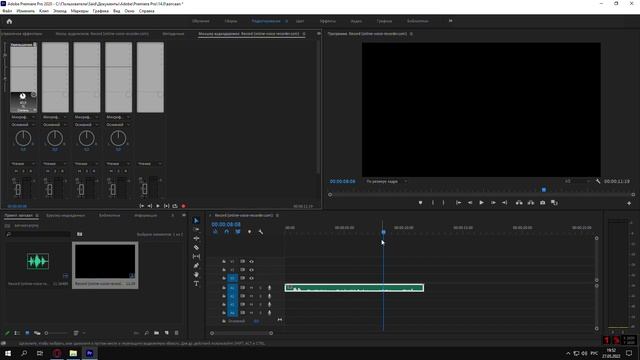The image size is (640, 360).
Task: Expand the workspace overflow chevron
Action: click(x=451, y=21)
